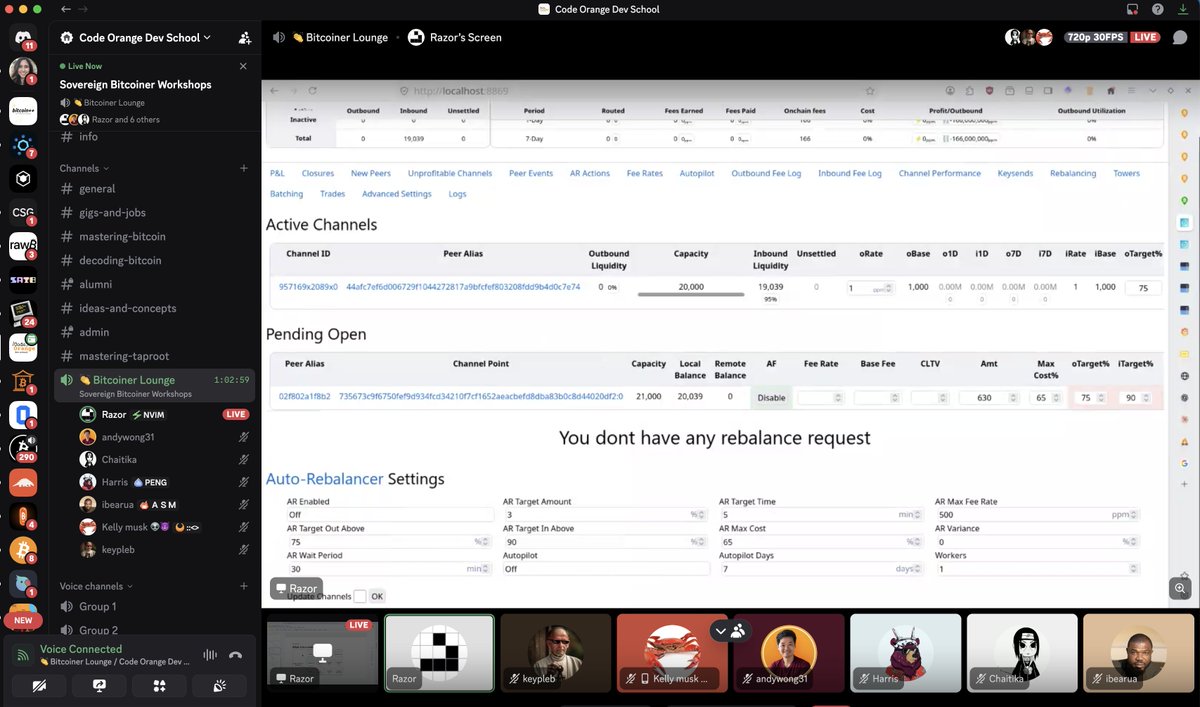Collapse the Voice channels category

pyautogui.click(x=96, y=586)
